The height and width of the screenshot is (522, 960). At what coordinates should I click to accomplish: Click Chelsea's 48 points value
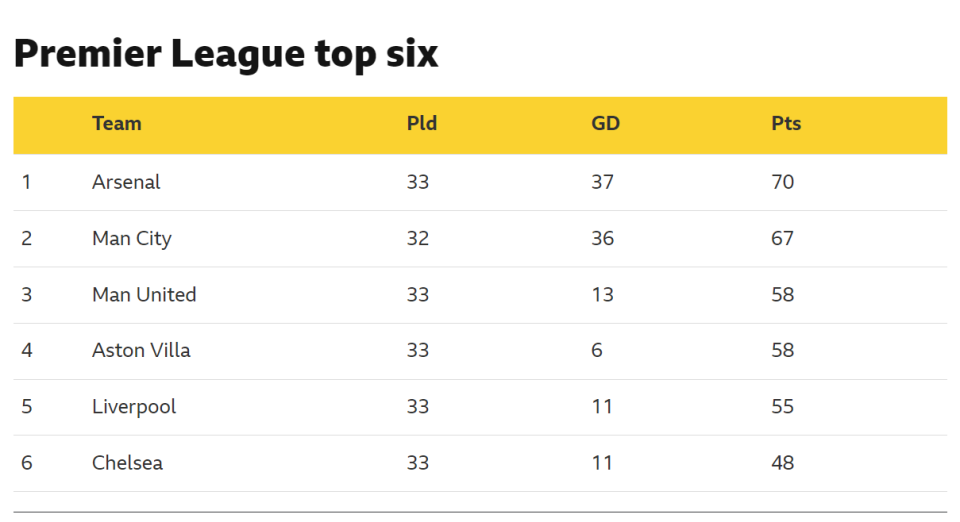(x=783, y=462)
